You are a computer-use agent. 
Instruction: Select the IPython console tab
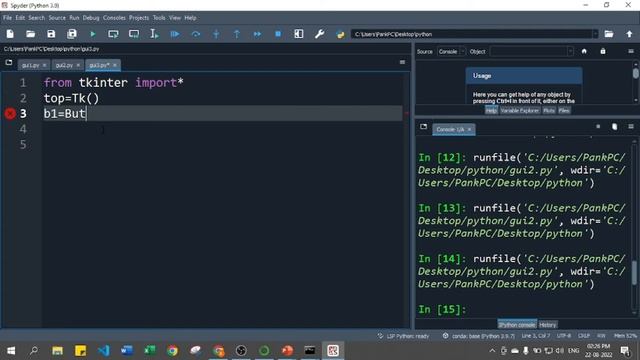pos(517,325)
